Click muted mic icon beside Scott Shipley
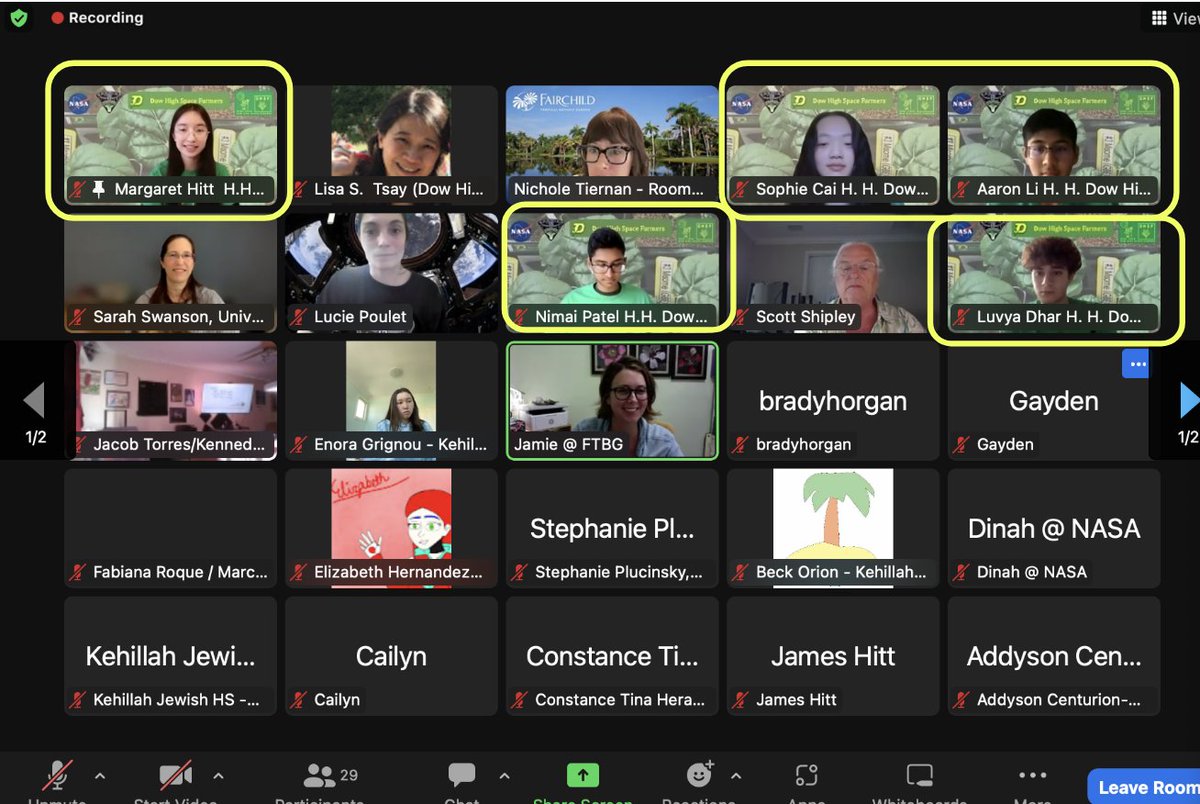Screen dimensions: 1200x804 742,316
